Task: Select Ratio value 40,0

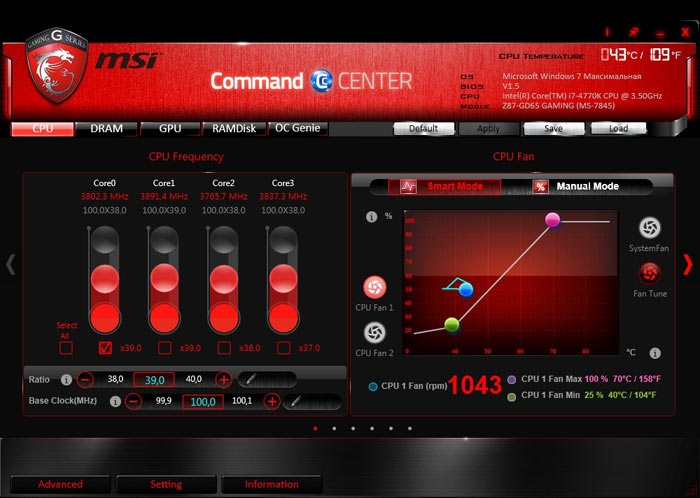Action: pos(194,379)
